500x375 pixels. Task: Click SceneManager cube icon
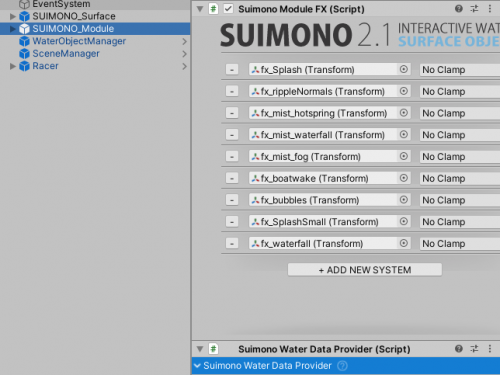(24, 54)
